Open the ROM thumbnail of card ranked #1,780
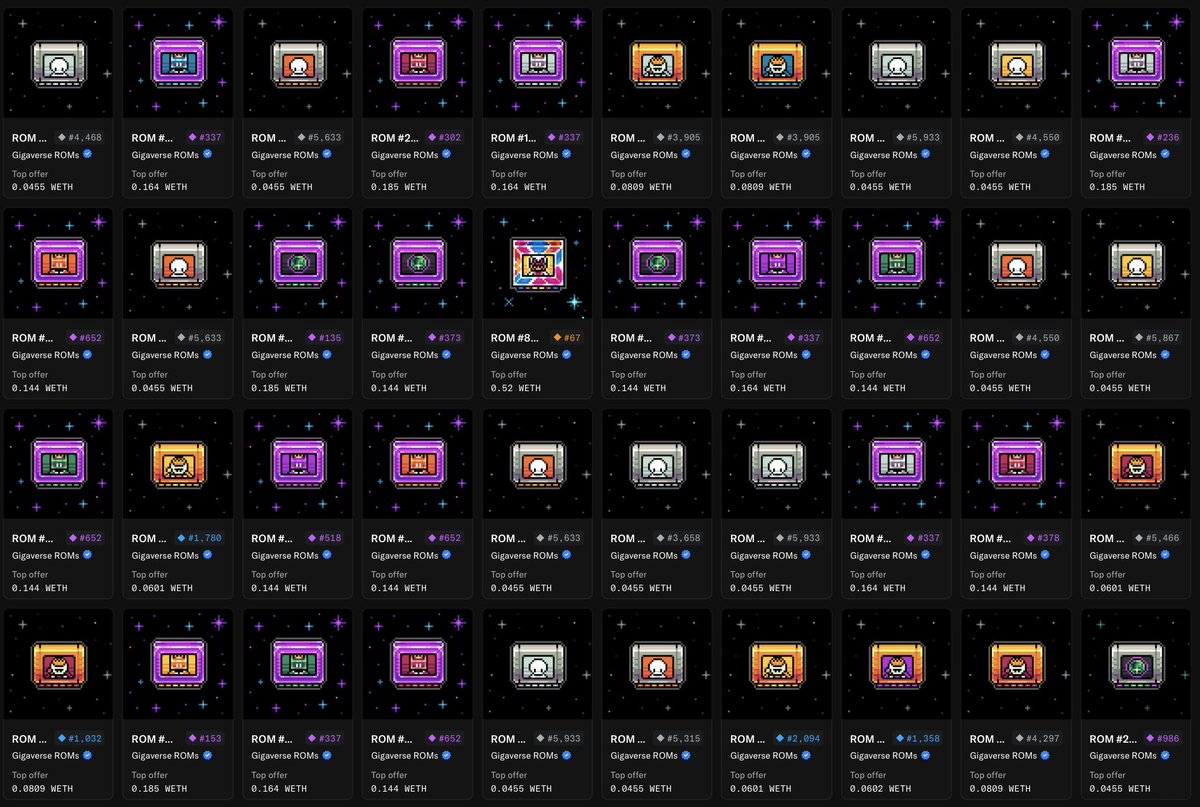Viewport: 1200px width, 807px height. (177, 464)
